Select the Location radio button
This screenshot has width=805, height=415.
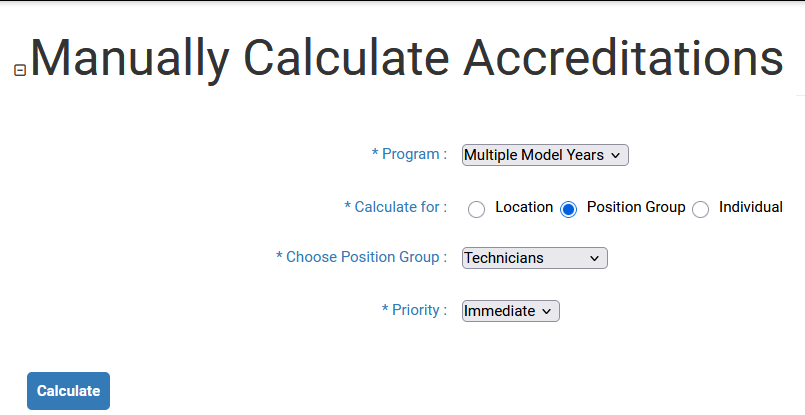coord(477,209)
